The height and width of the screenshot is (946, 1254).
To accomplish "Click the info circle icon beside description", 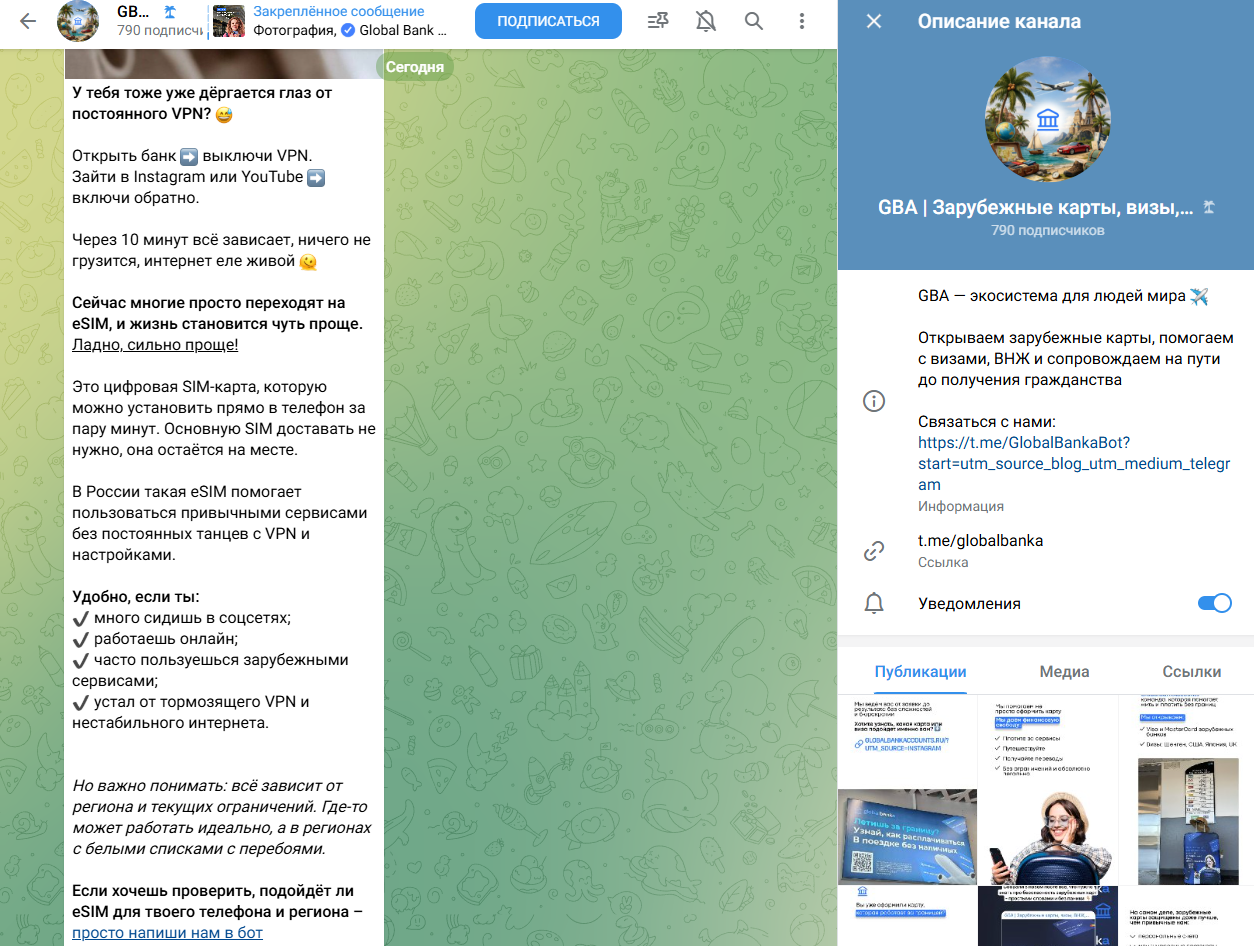I will 874,401.
